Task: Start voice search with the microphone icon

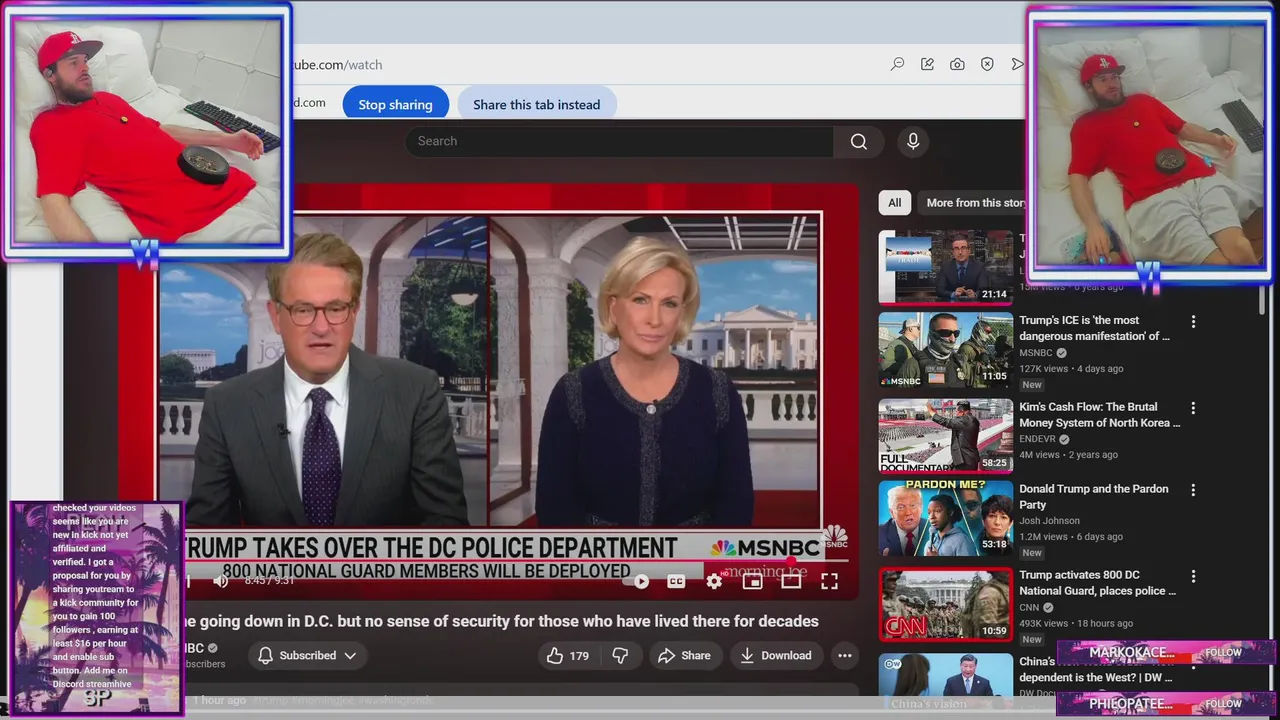Action: point(912,141)
